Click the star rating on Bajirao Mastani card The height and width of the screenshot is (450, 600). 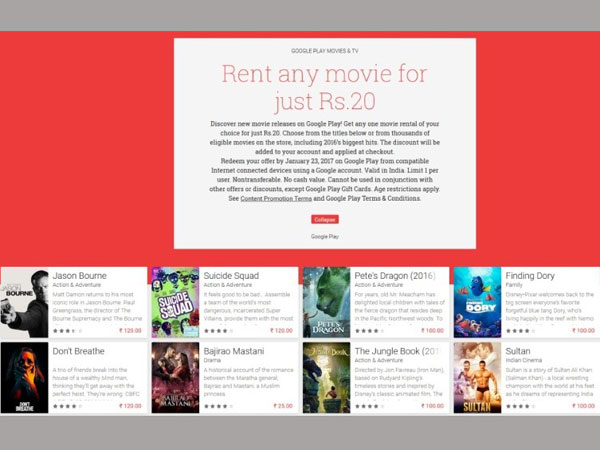pos(219,406)
